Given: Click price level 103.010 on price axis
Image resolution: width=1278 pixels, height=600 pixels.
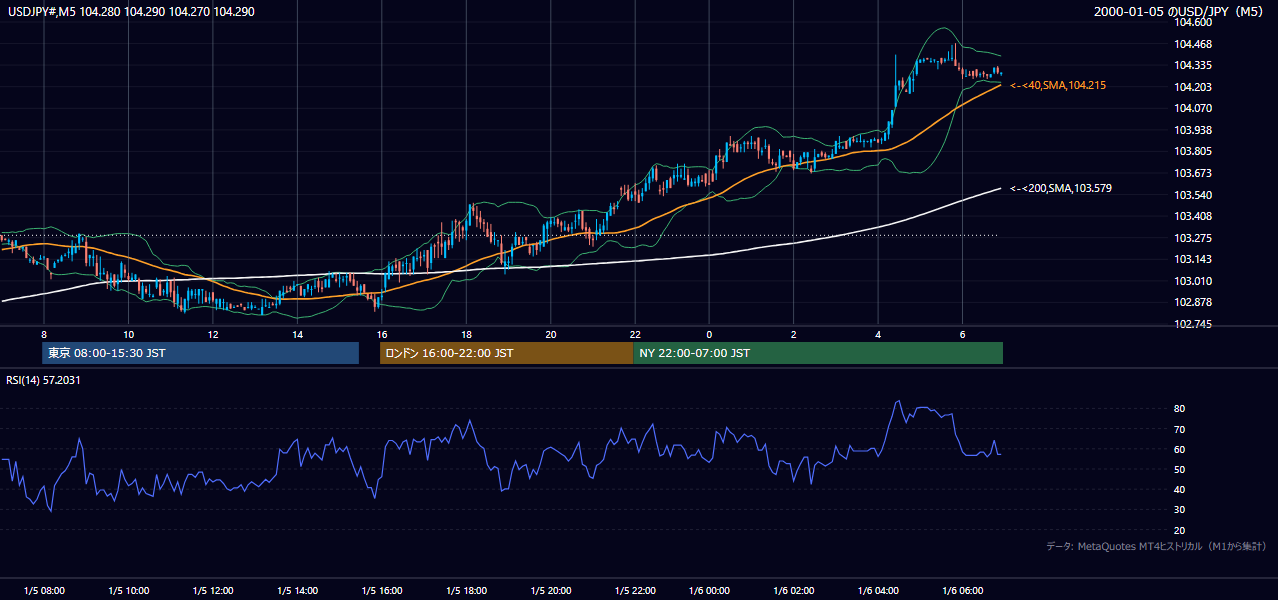Looking at the screenshot, I should pyautogui.click(x=1195, y=281).
